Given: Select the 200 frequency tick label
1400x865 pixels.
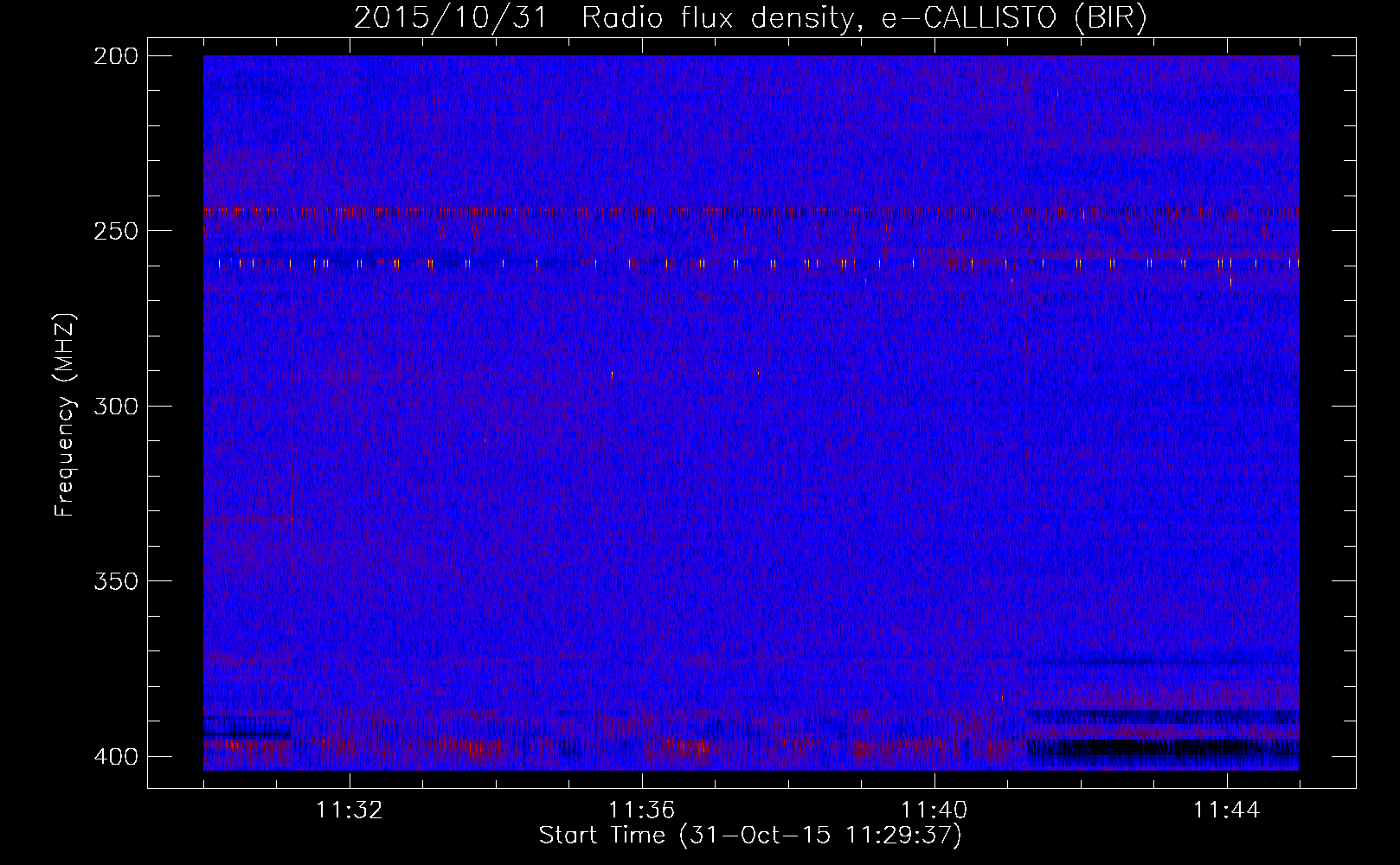Looking at the screenshot, I should click(x=115, y=56).
